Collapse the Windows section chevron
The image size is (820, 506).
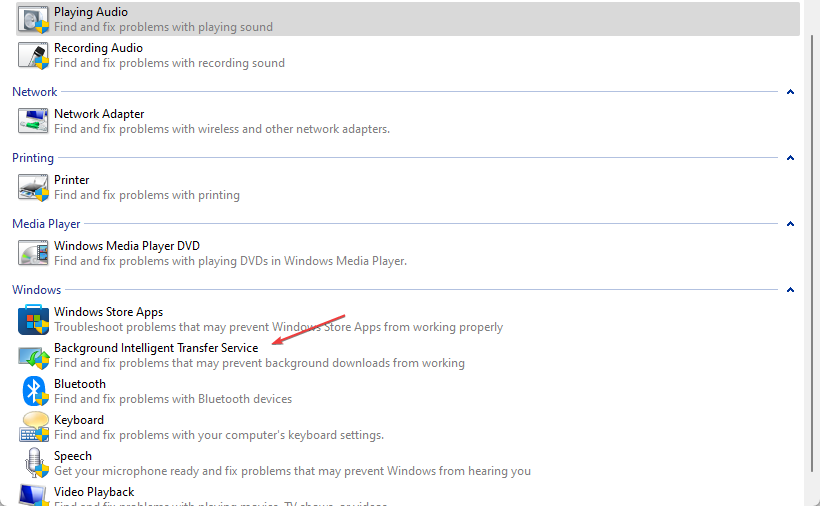(x=790, y=290)
